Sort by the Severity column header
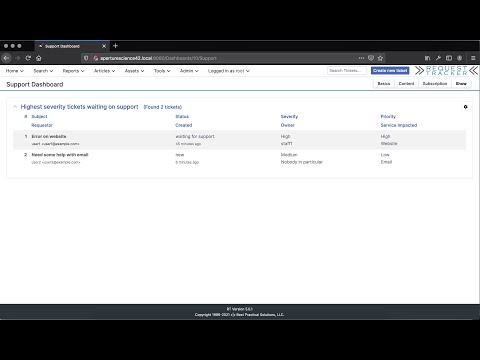The image size is (480, 360). (289, 116)
